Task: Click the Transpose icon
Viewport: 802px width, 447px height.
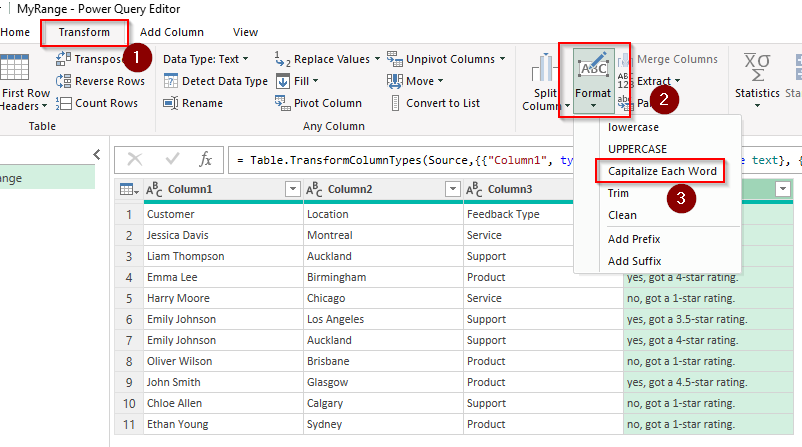Action: (63, 59)
